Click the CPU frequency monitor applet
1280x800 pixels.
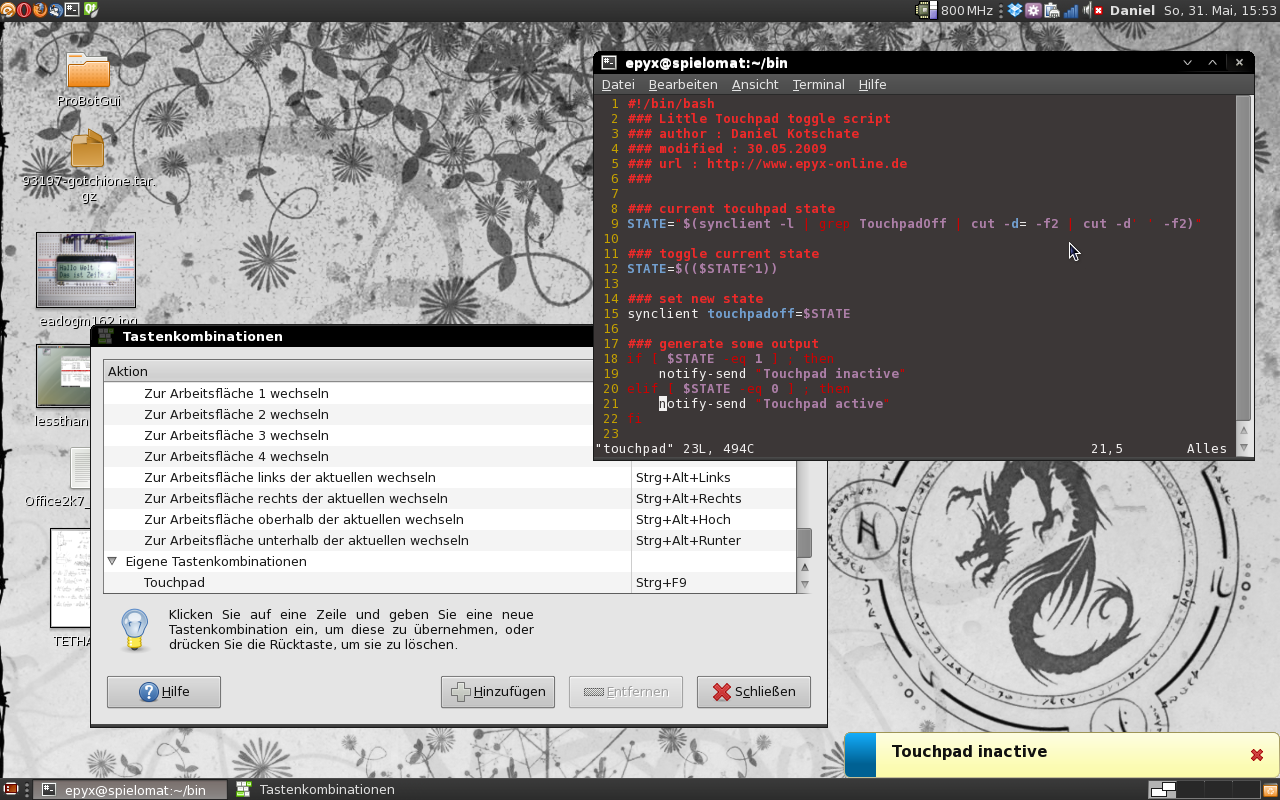955,10
